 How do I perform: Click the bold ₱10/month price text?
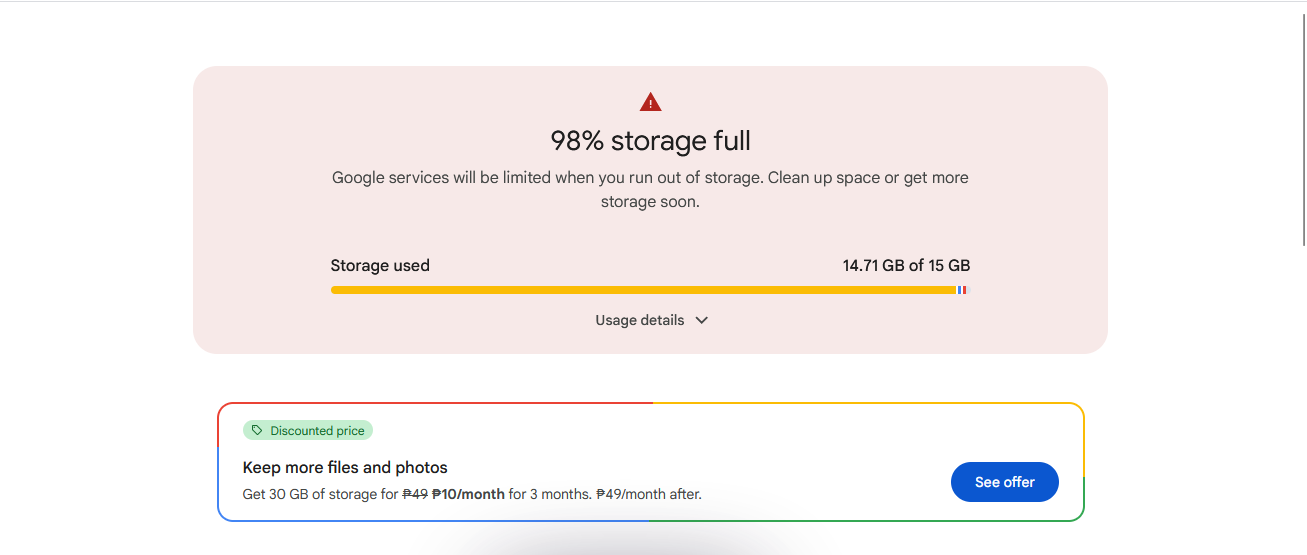click(468, 494)
